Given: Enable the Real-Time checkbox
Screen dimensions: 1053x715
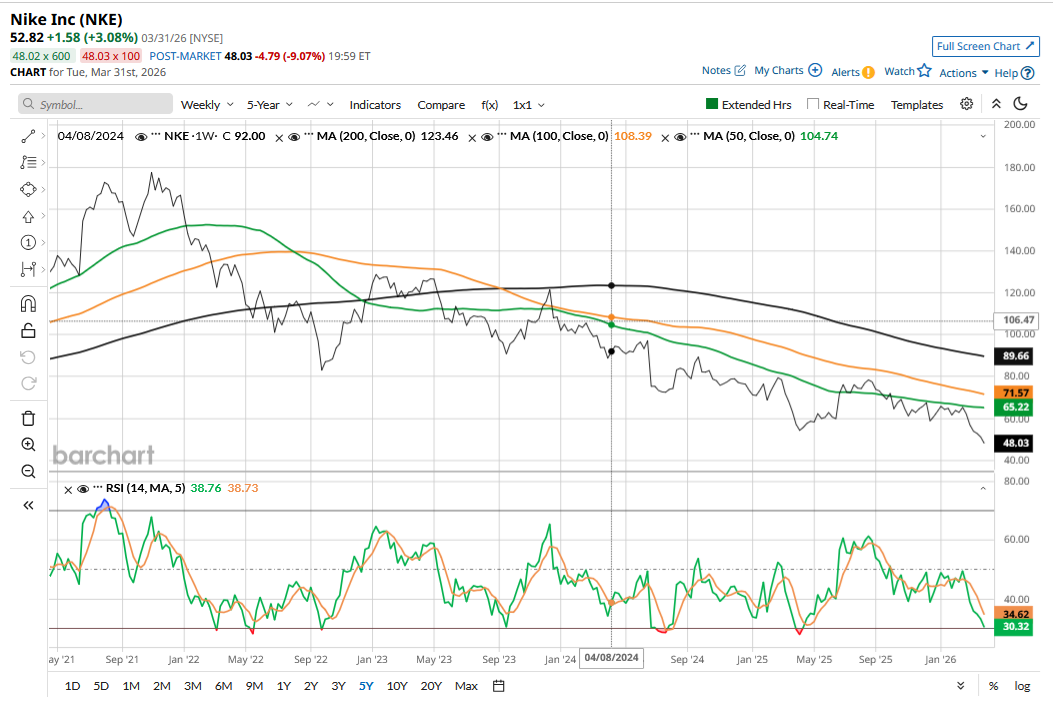Looking at the screenshot, I should (x=813, y=104).
